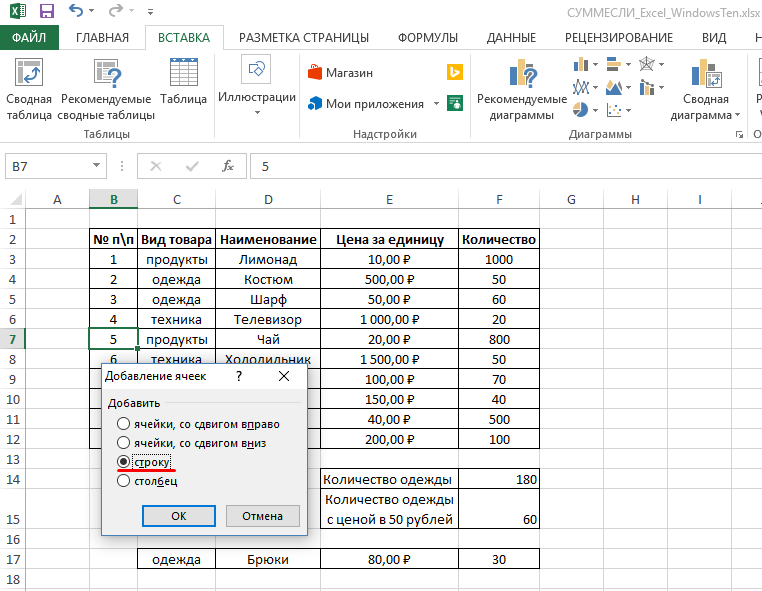Click the insert function fx icon
The height and width of the screenshot is (591, 762).
click(x=228, y=166)
